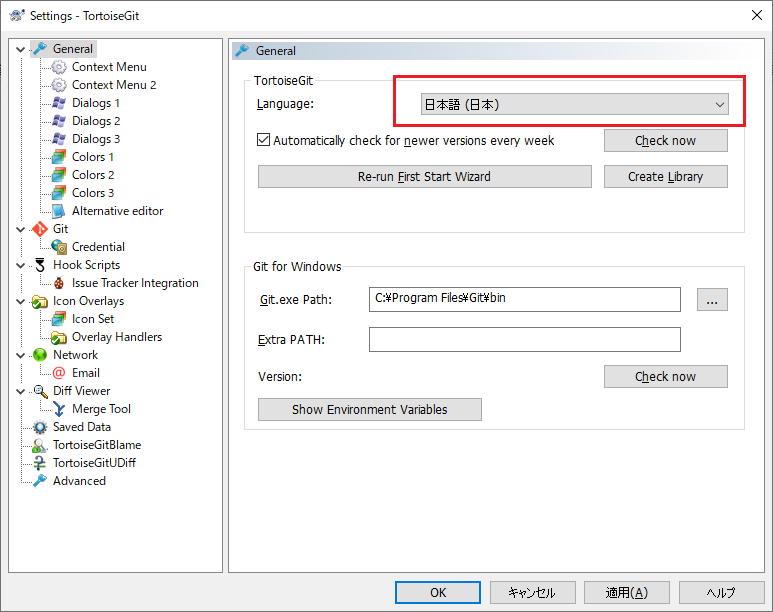Click Check now for TortoiseGit updates
The width and height of the screenshot is (773, 612).
coord(666,141)
